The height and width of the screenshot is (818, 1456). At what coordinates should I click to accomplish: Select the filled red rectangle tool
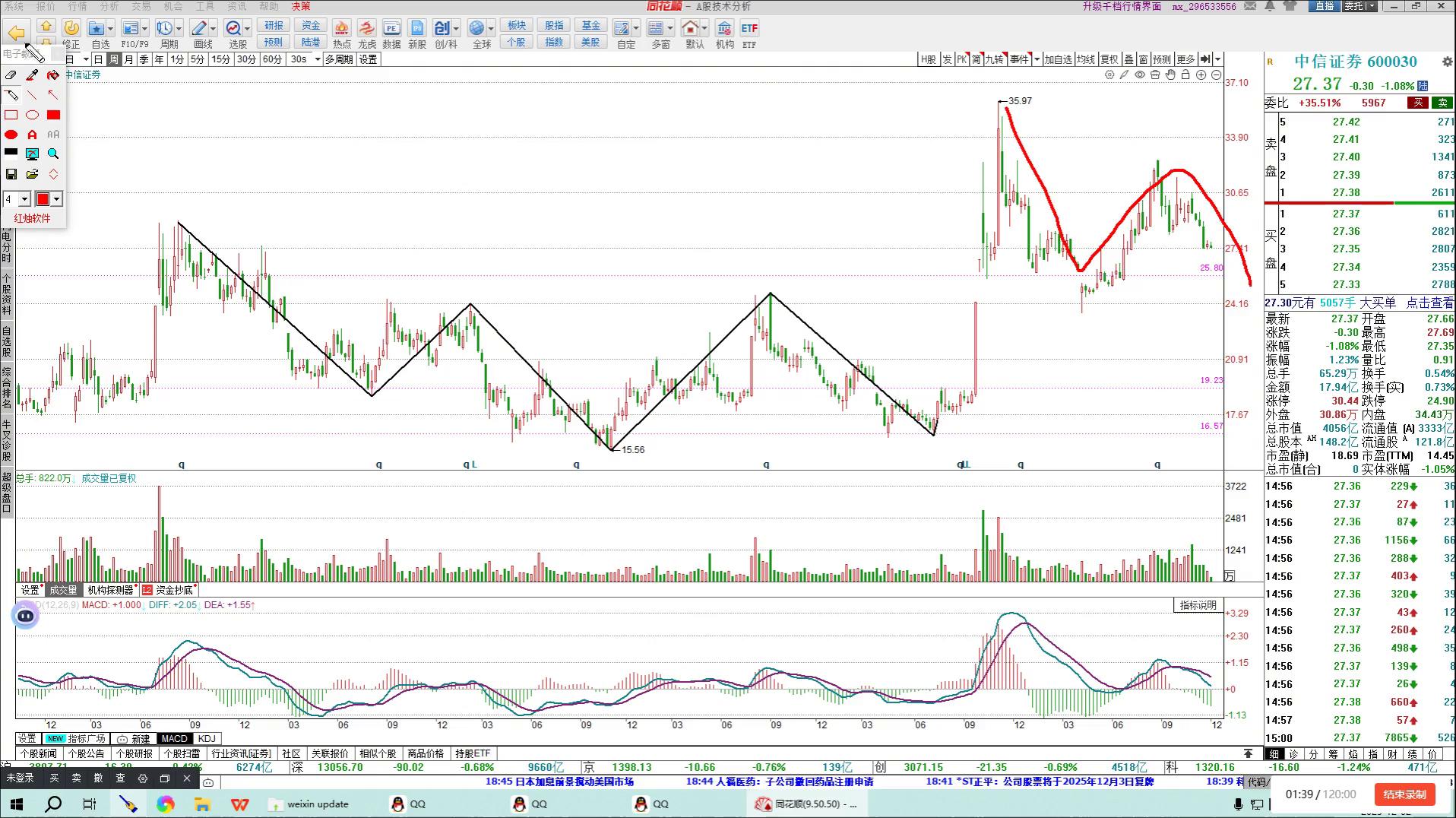click(x=53, y=115)
